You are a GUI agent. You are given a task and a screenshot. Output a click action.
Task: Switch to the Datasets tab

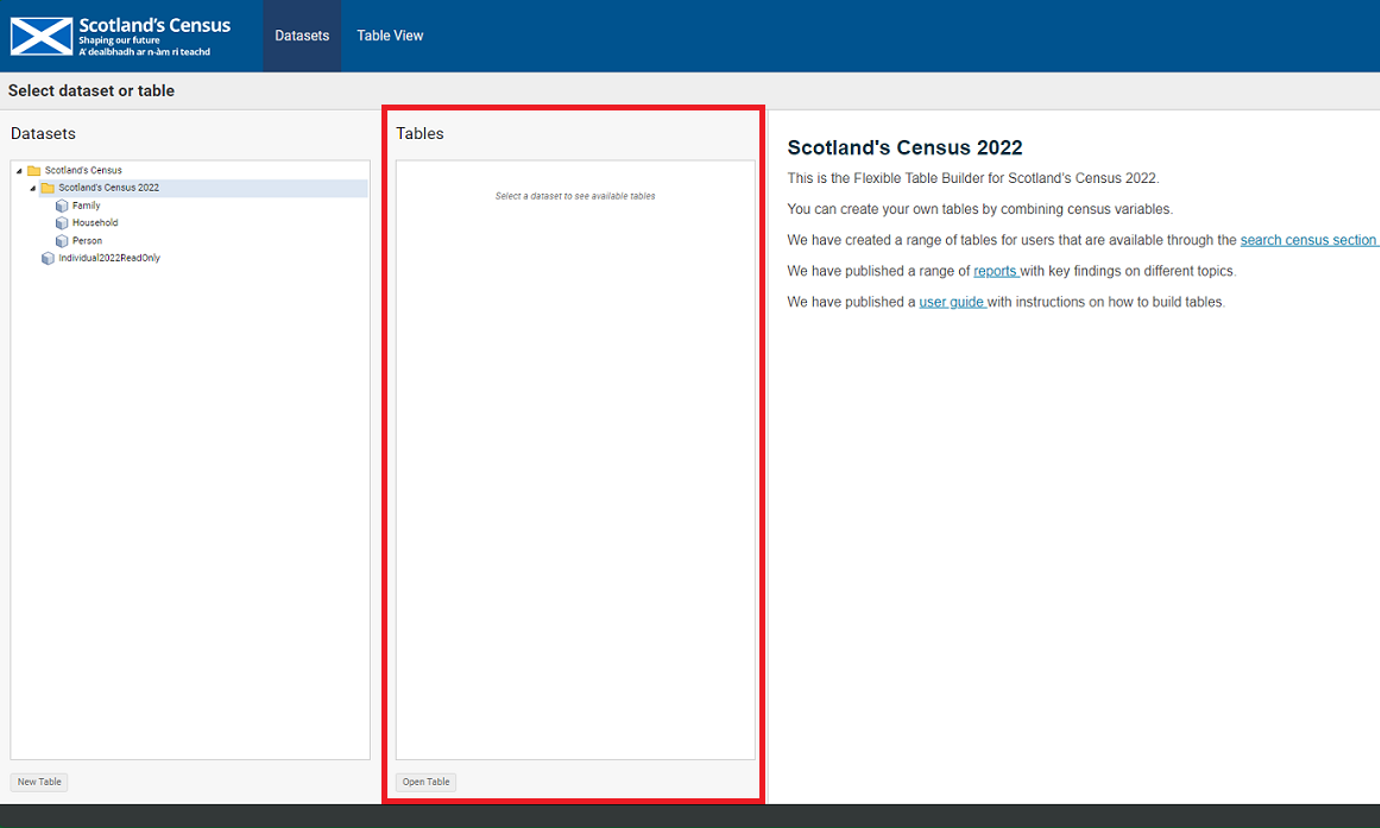[302, 36]
